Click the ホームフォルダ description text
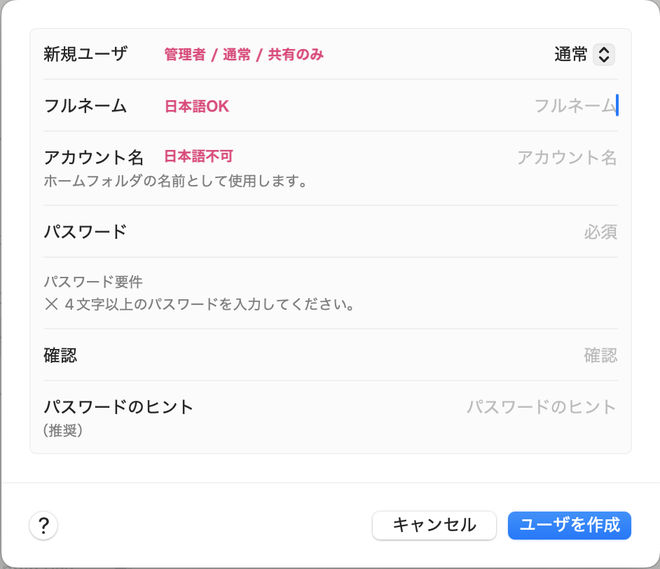The height and width of the screenshot is (569, 660). point(175,181)
